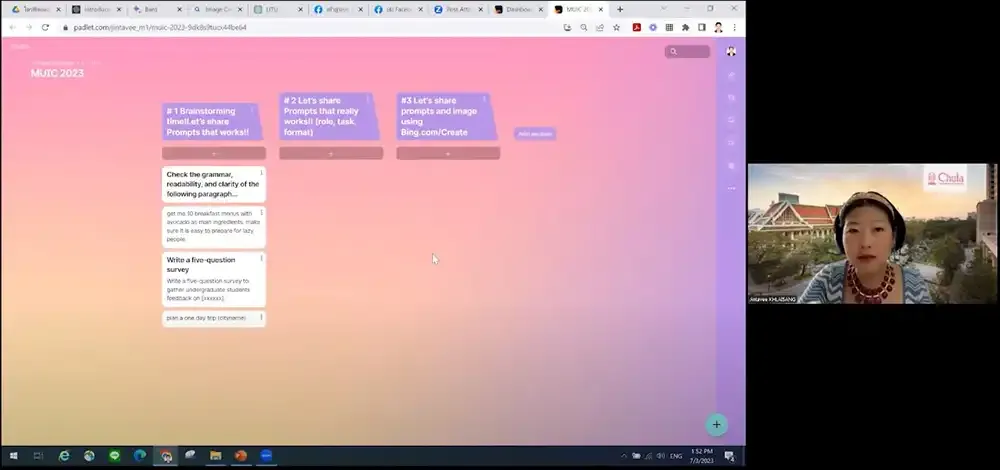This screenshot has width=1000, height=470.
Task: Reload the Padlet page
Action: click(x=45, y=27)
